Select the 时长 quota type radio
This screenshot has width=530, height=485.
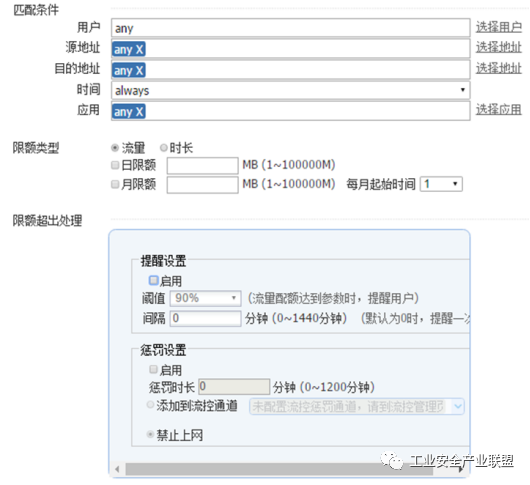tap(164, 148)
